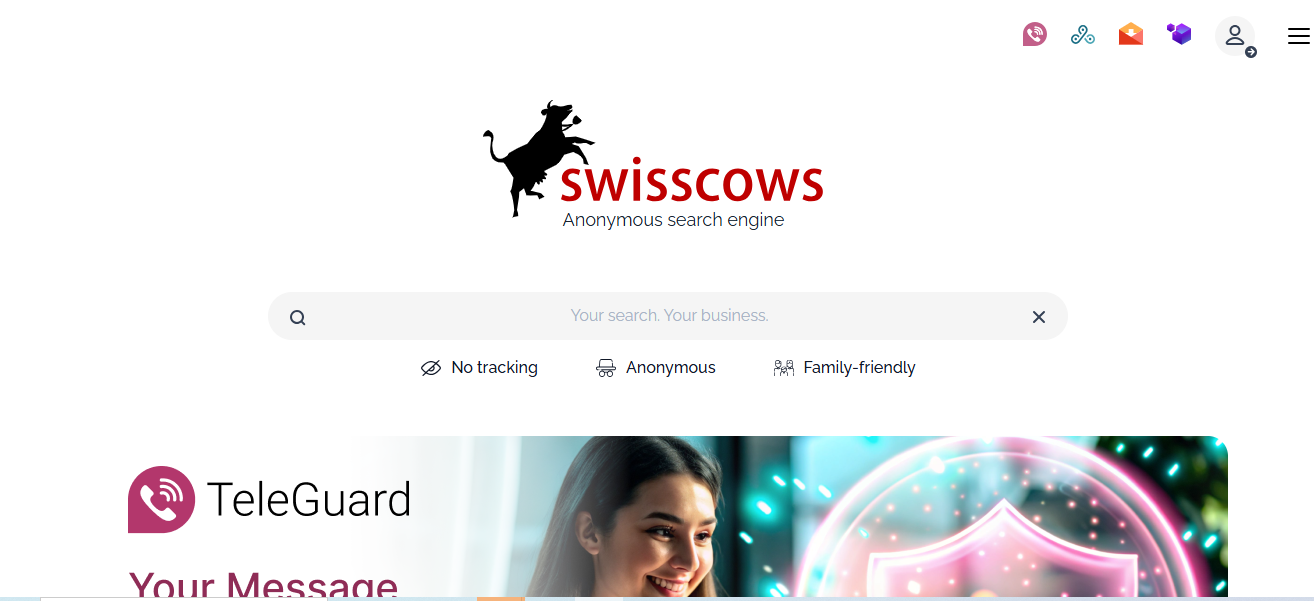Click the magnifying glass search icon
The width and height of the screenshot is (1314, 601).
(x=297, y=318)
